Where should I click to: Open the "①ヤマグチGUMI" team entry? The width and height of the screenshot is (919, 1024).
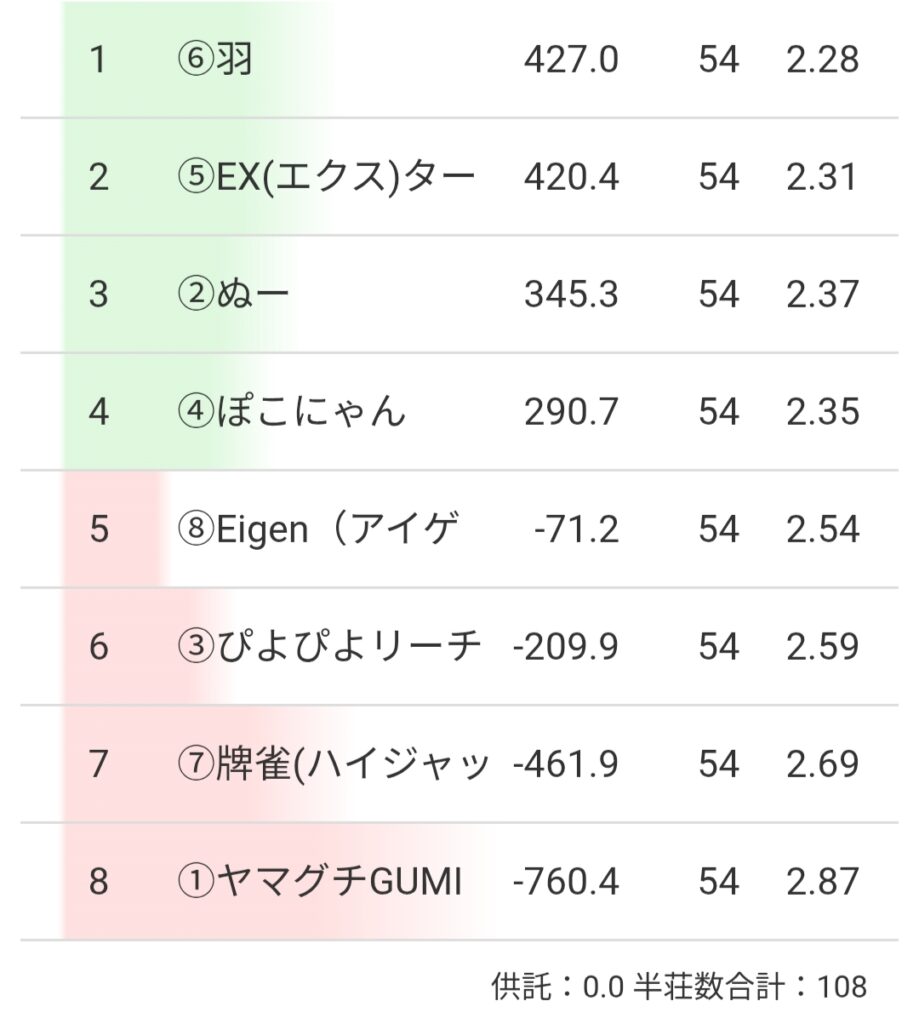(319, 882)
